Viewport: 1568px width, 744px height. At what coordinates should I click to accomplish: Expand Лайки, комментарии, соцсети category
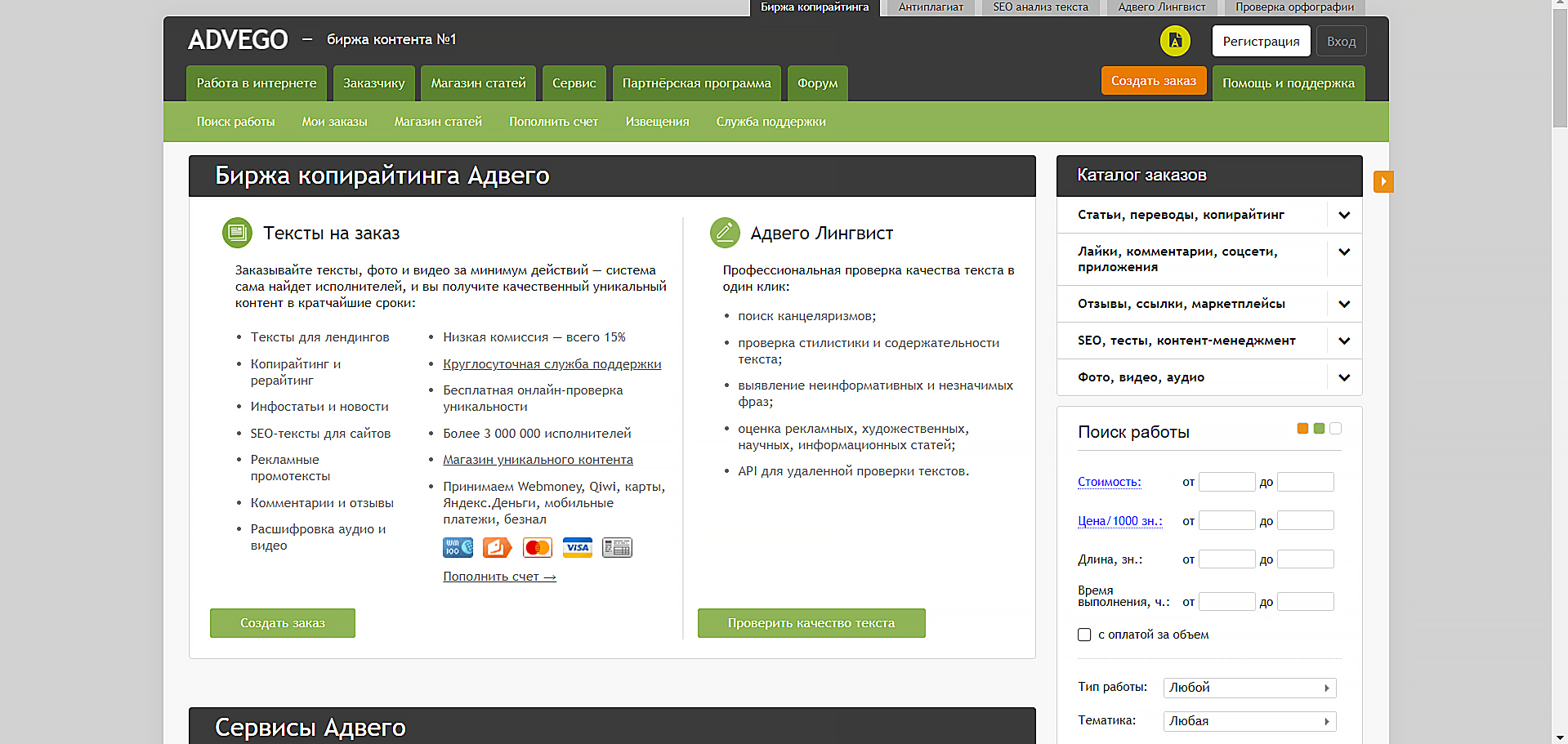pyautogui.click(x=1344, y=252)
